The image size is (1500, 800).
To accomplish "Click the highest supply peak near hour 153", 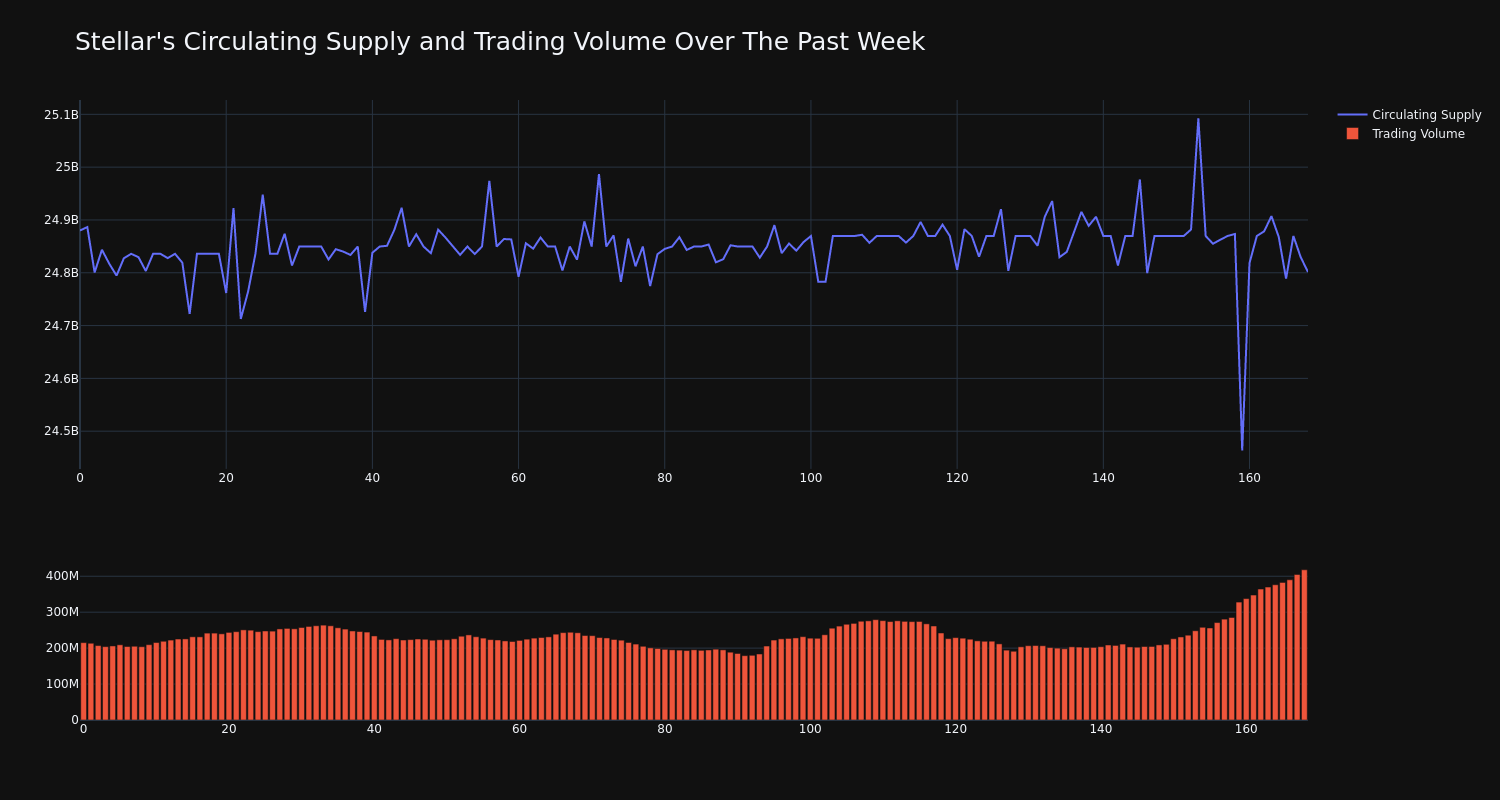I will [1198, 119].
